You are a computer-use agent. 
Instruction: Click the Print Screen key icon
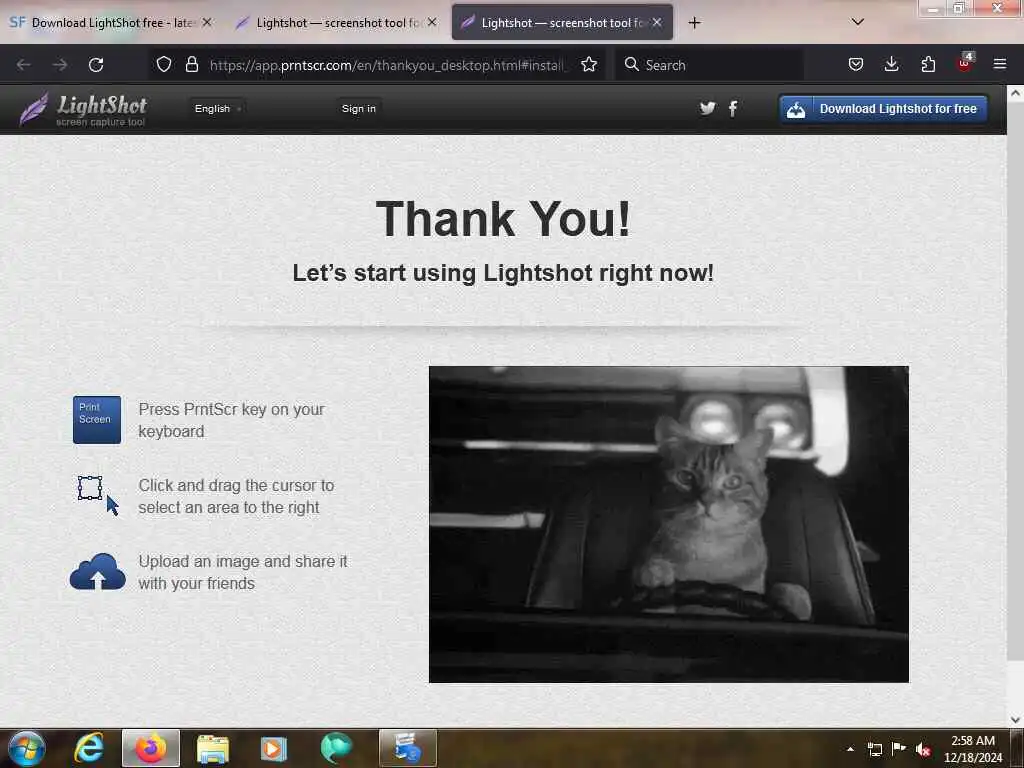97,420
